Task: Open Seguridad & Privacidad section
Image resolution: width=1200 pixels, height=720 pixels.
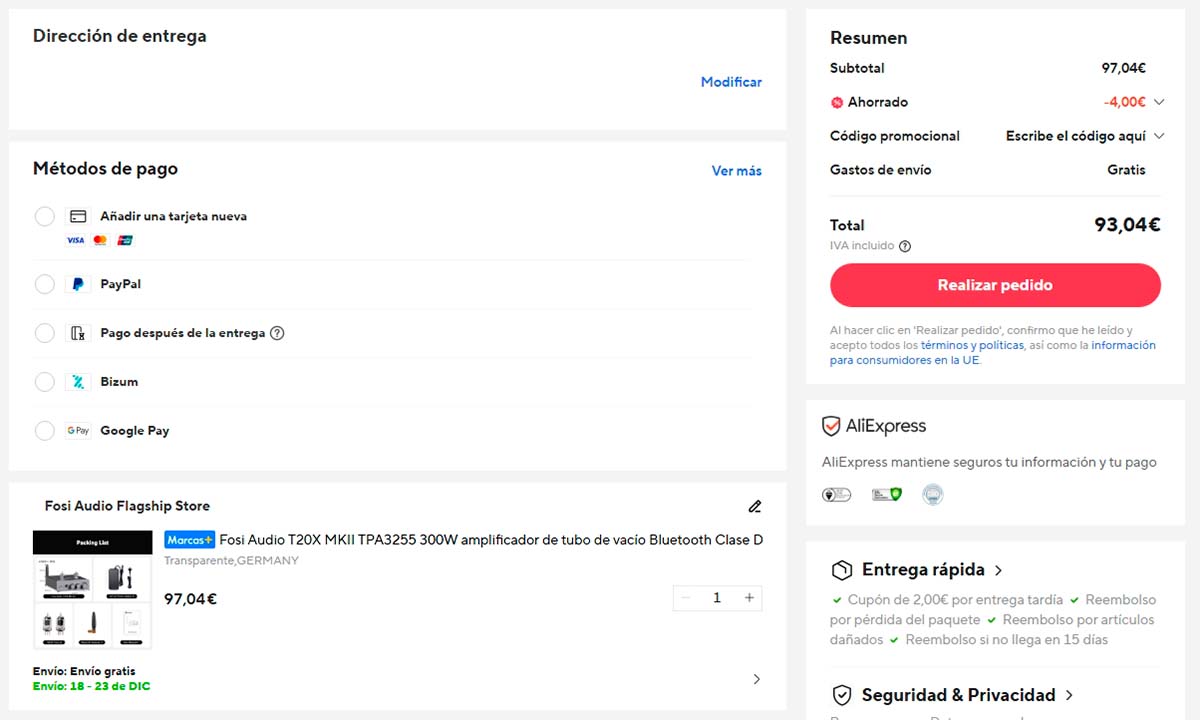Action: pos(1069,695)
